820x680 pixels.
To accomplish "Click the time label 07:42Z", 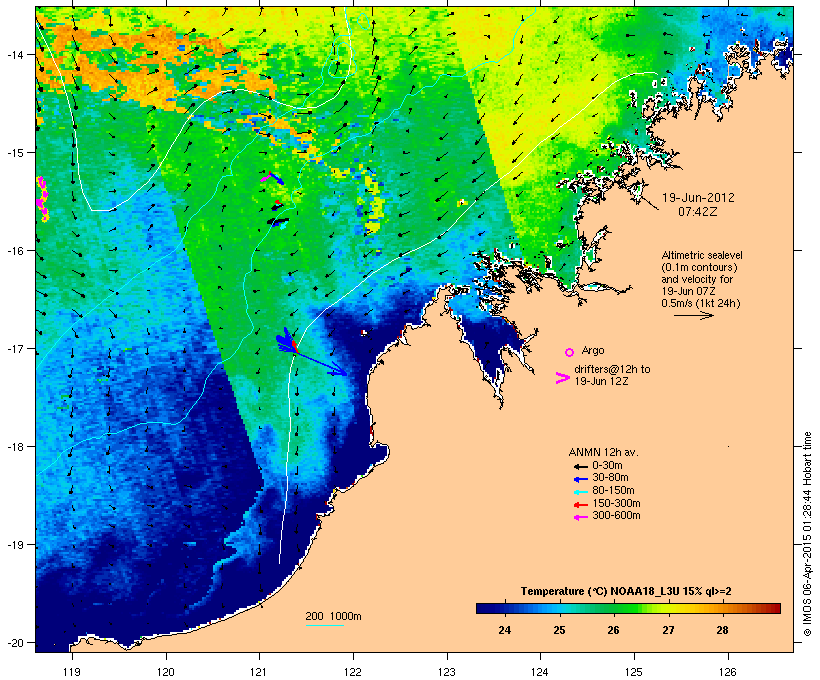I will click(698, 211).
